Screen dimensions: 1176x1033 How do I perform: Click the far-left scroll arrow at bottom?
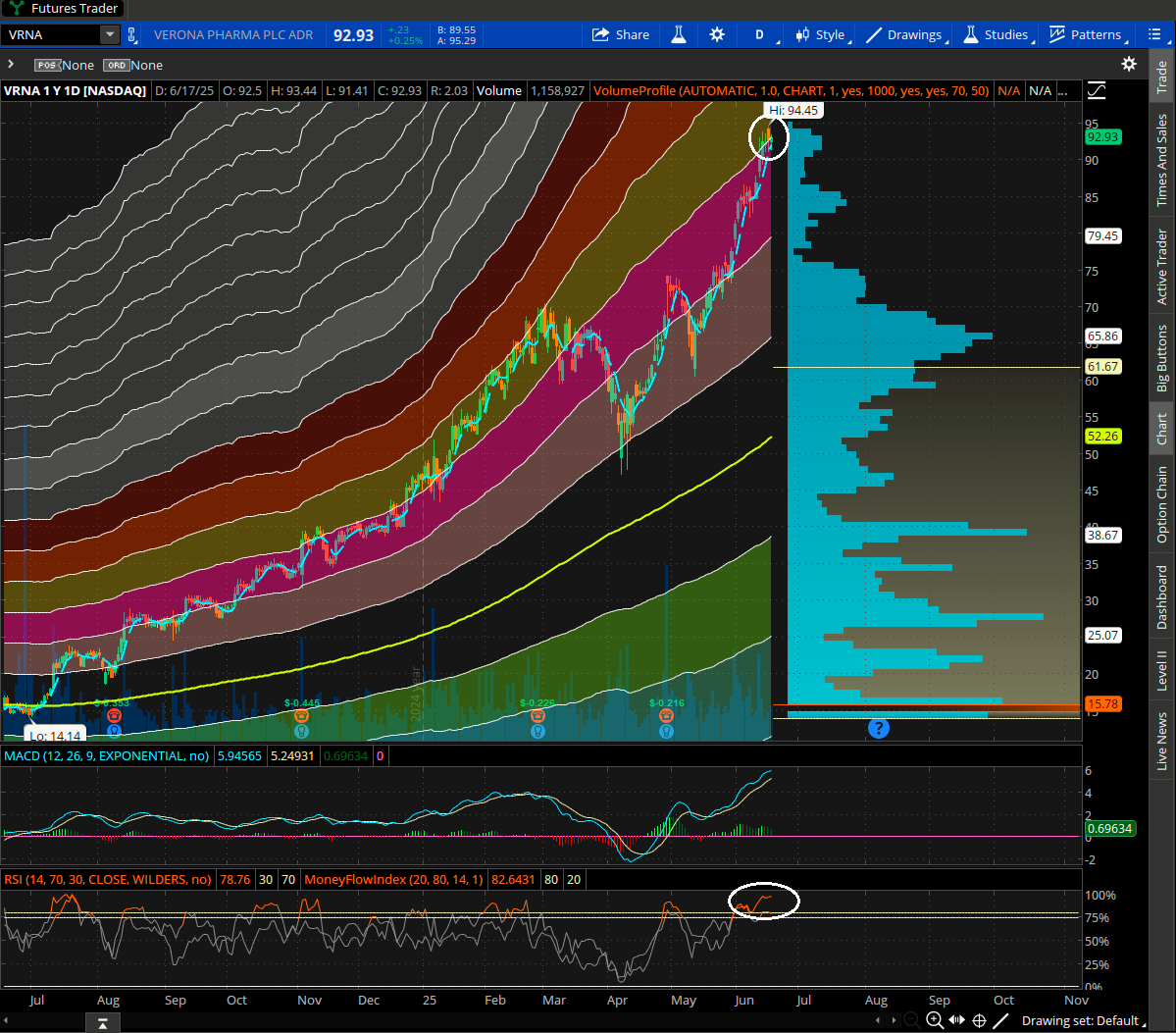tap(6, 1020)
